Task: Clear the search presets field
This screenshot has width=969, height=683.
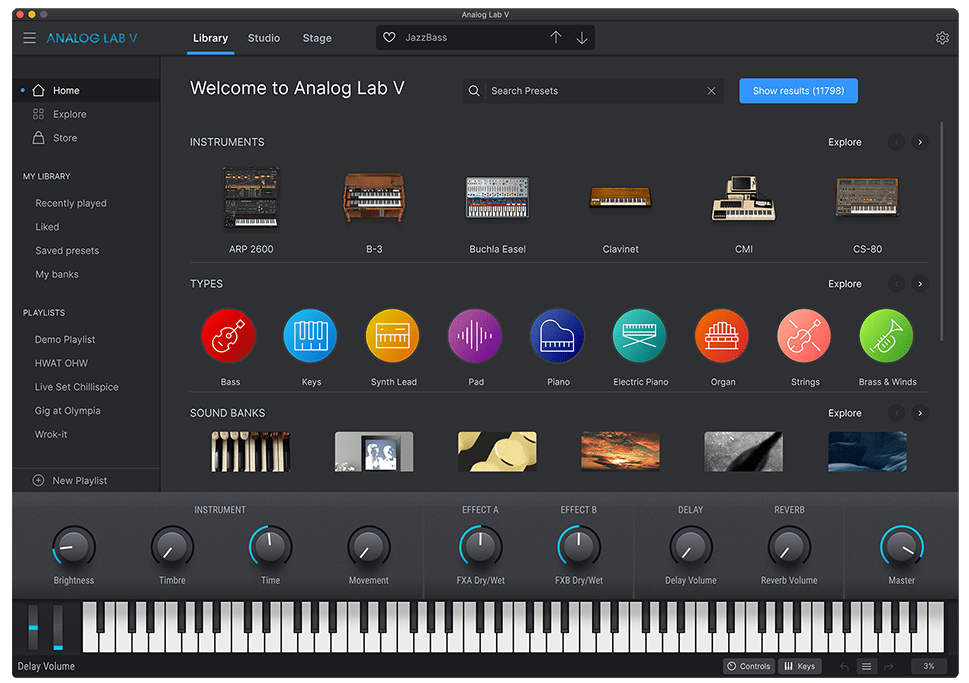Action: (711, 91)
